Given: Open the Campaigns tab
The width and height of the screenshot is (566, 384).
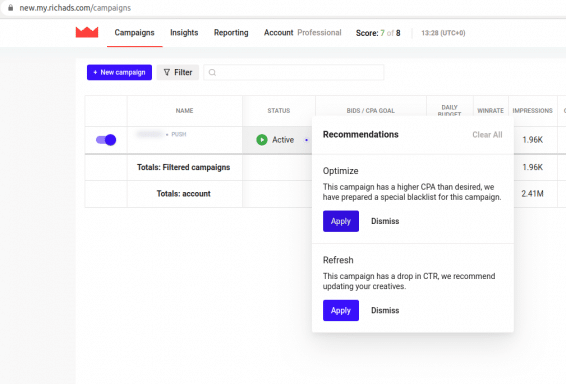Looking at the screenshot, I should 134,32.
